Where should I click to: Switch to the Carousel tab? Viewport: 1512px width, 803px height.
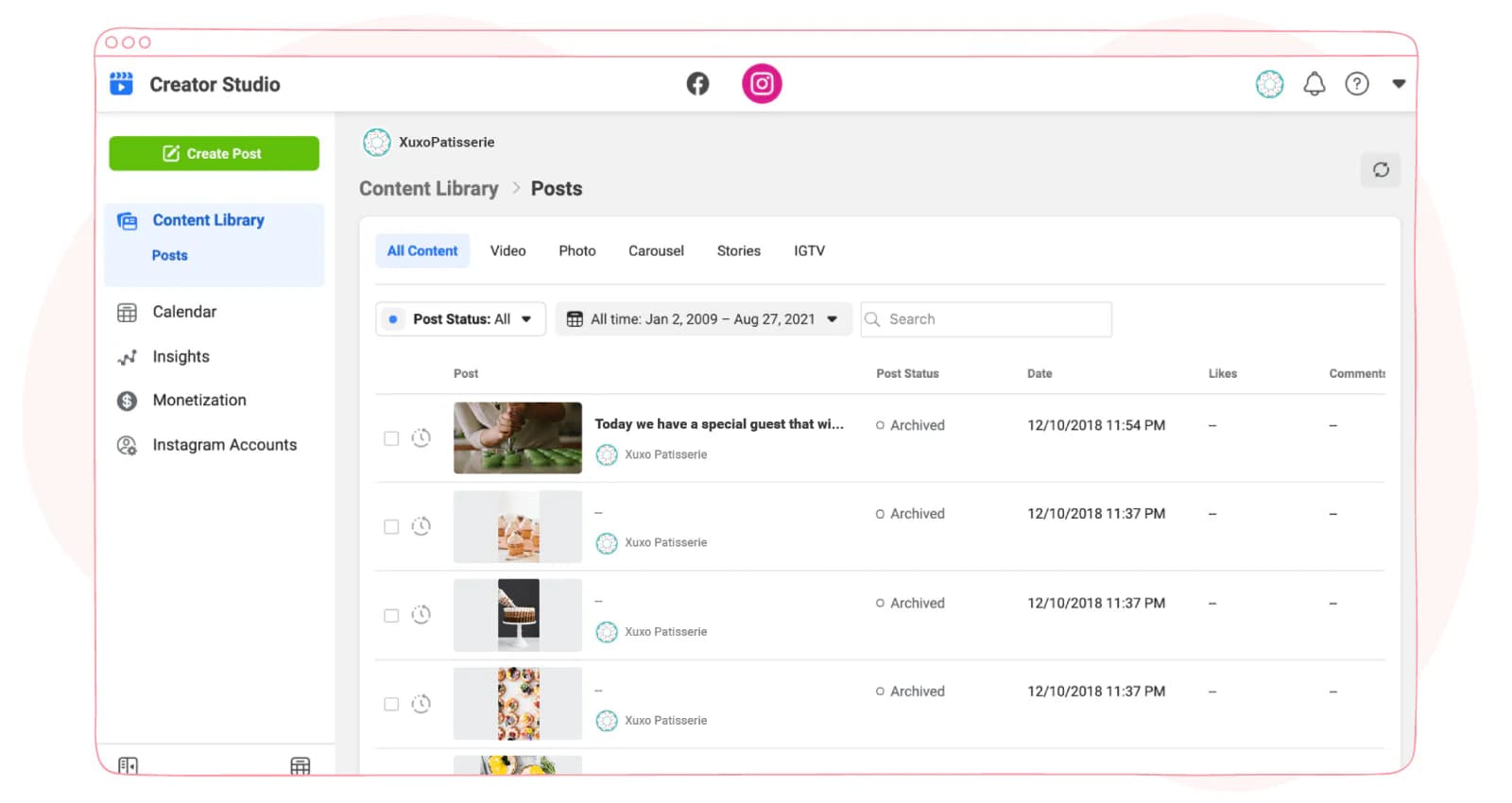pyautogui.click(x=656, y=250)
